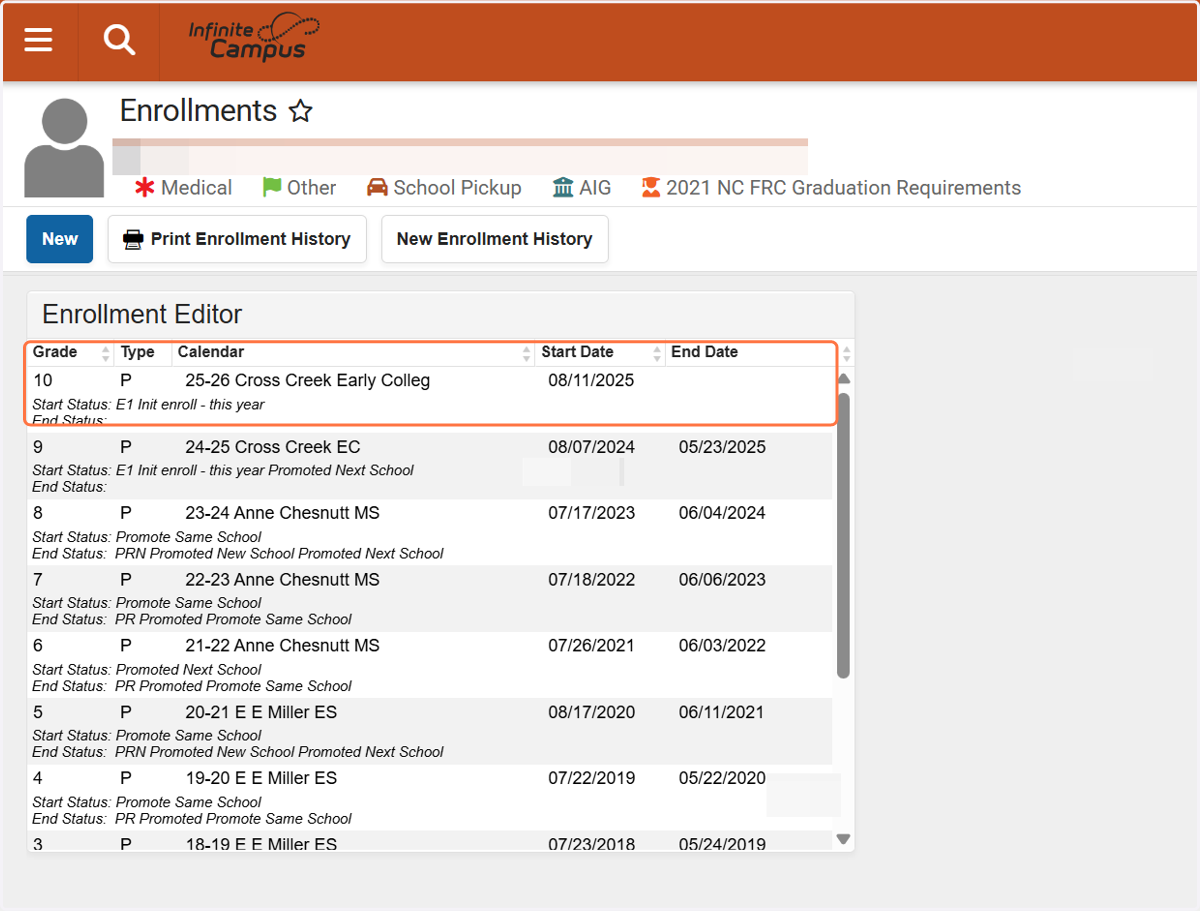
Task: Click scrollbar down arrow in enrollment list
Action: (843, 839)
